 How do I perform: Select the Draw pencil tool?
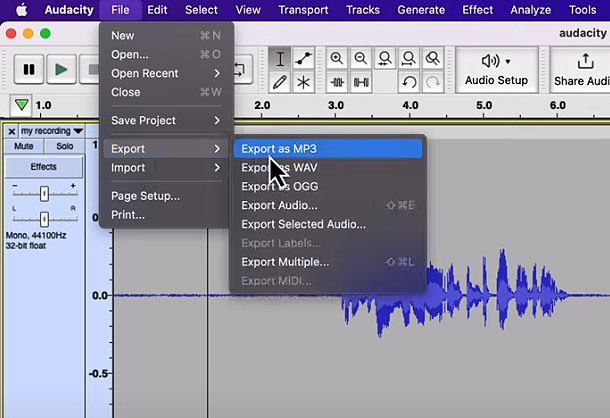pyautogui.click(x=280, y=82)
